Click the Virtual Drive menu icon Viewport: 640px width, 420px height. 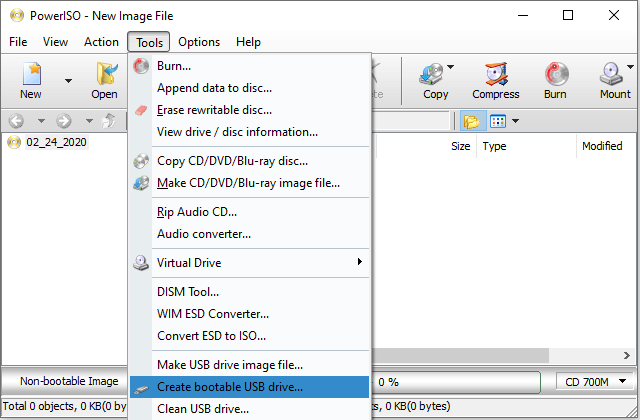(x=141, y=263)
